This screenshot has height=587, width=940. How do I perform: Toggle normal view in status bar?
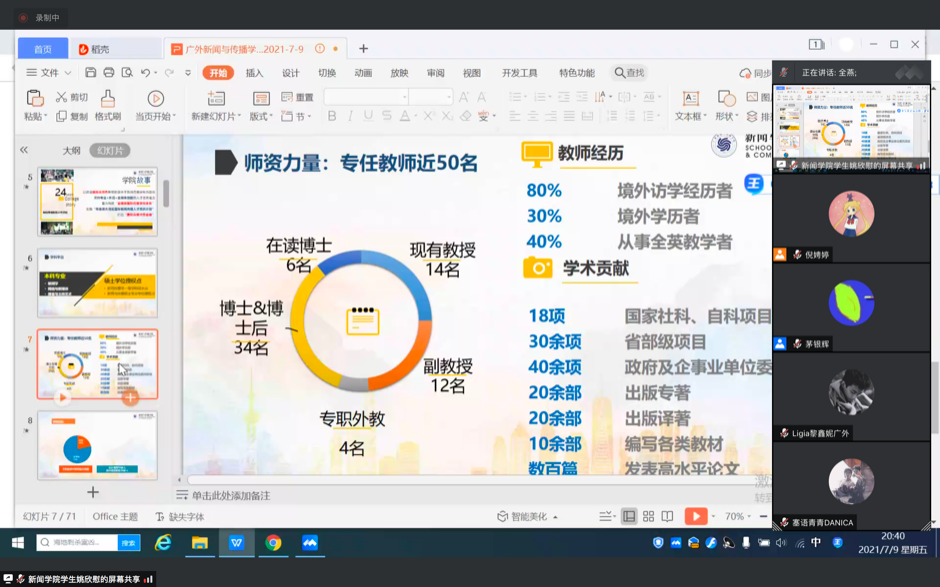[x=629, y=516]
